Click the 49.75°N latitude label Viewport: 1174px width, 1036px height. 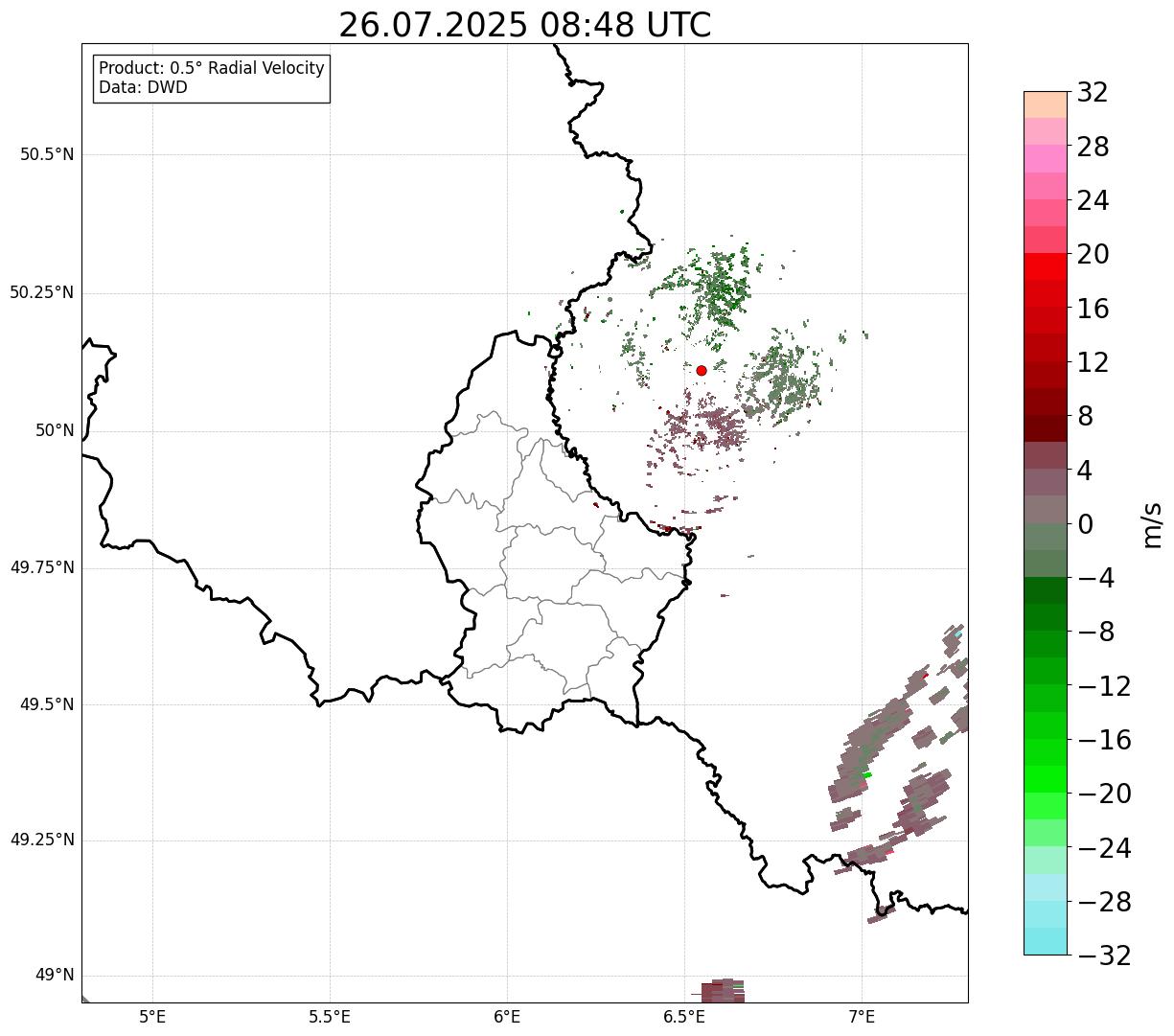pyautogui.click(x=41, y=567)
